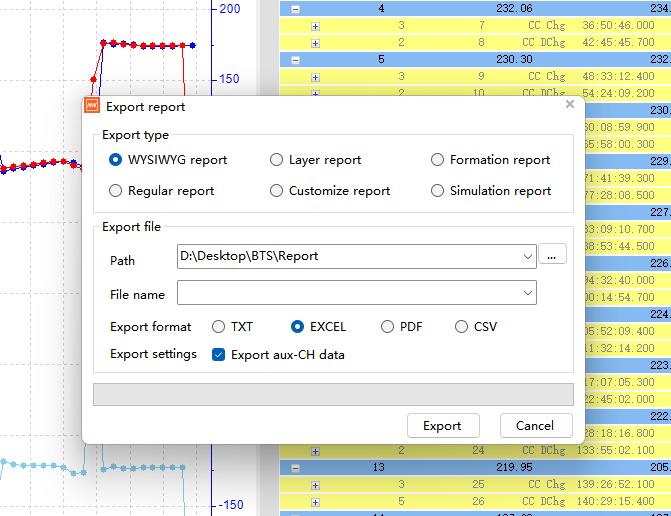Select Layer report export type

276,160
